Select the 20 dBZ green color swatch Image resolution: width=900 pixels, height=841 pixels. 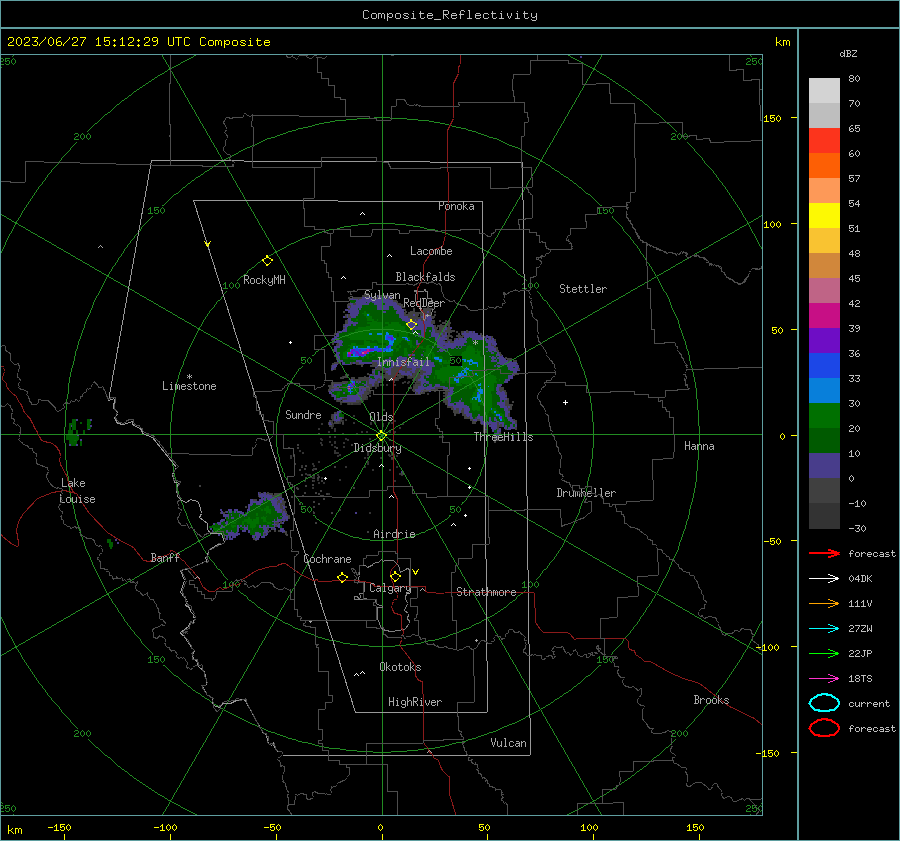click(824, 416)
